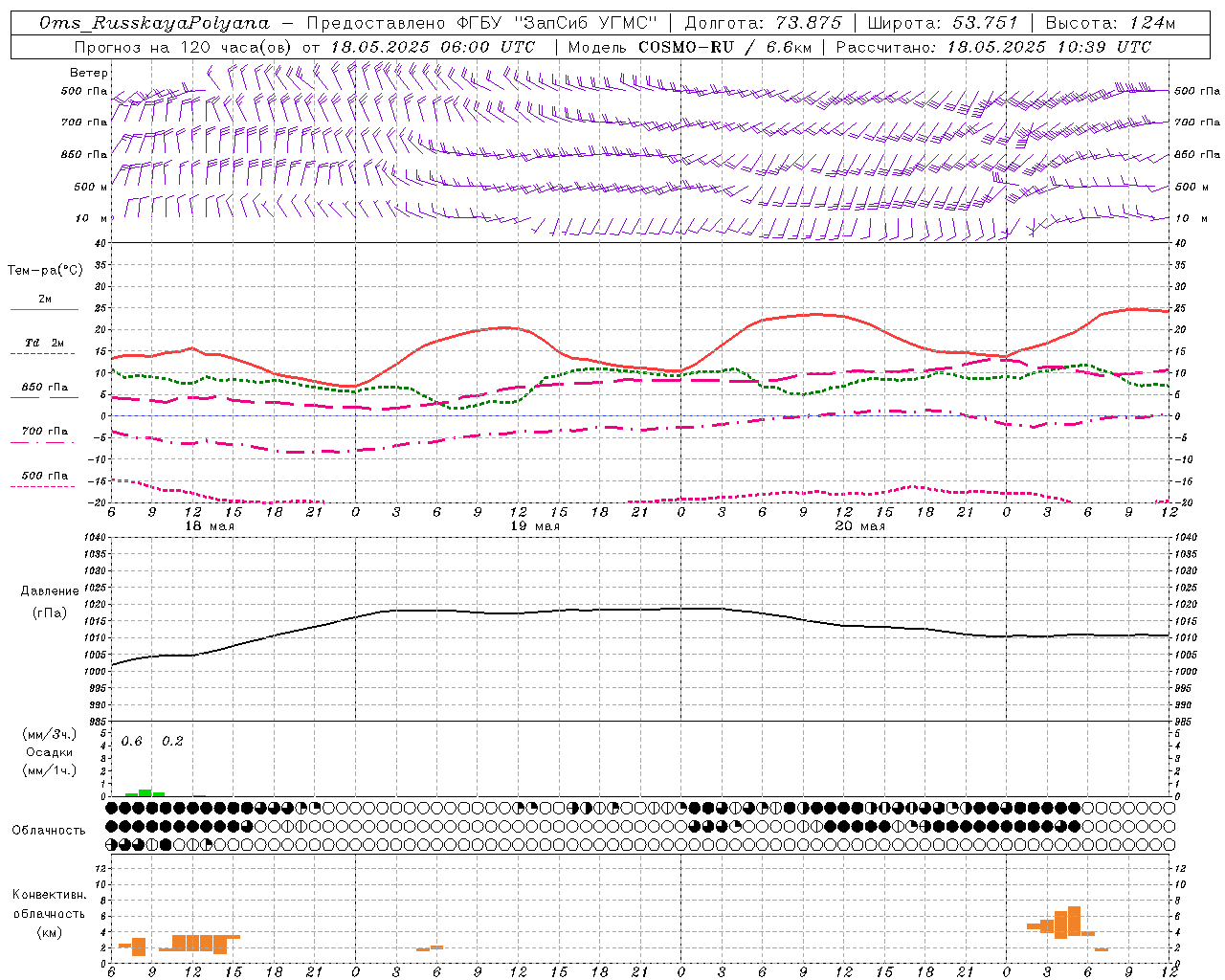Select the 700 гПа temperature legend entry
Screen dimensions: 1225x980
tap(45, 432)
